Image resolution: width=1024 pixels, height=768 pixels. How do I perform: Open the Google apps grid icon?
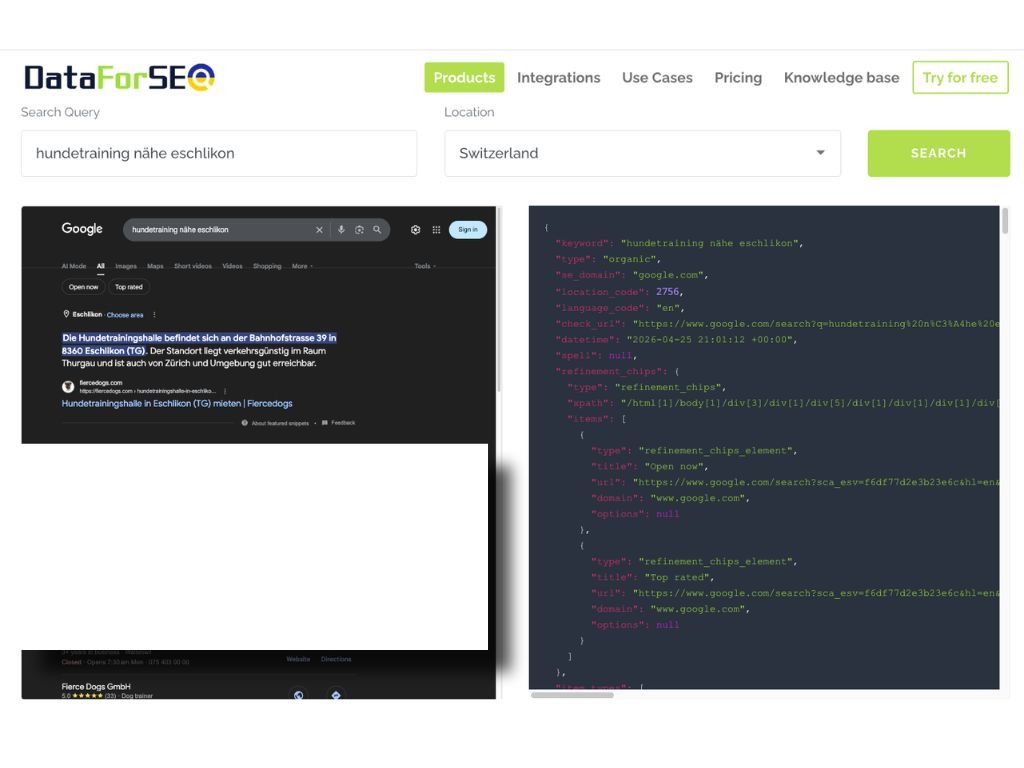pyautogui.click(x=436, y=230)
